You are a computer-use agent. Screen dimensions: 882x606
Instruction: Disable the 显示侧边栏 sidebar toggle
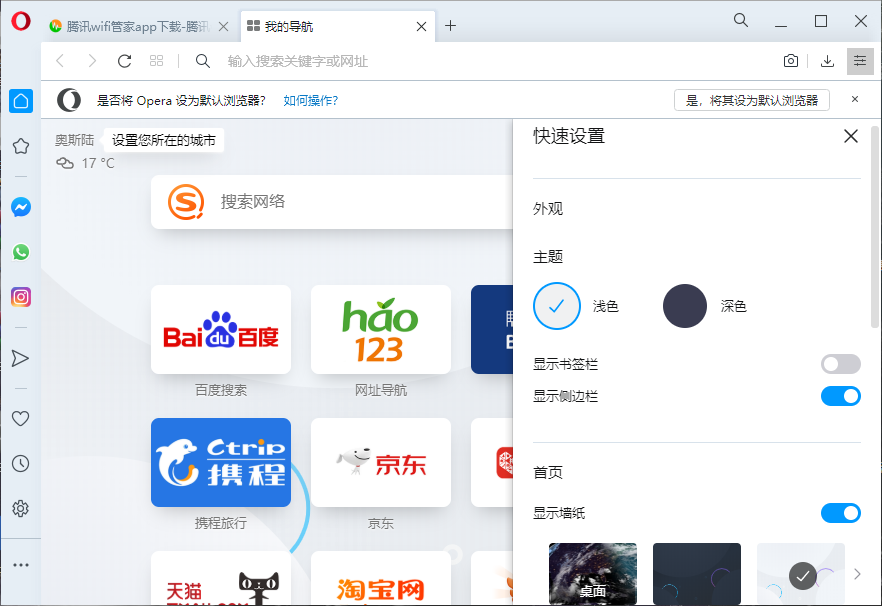(841, 396)
